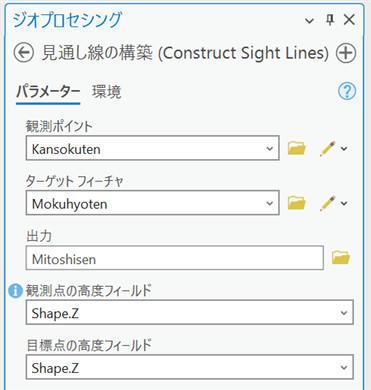Image resolution: width=371 pixels, height=390 pixels.
Task: Click pencil edit icon next to Mokuhyoten
Action: click(x=327, y=203)
